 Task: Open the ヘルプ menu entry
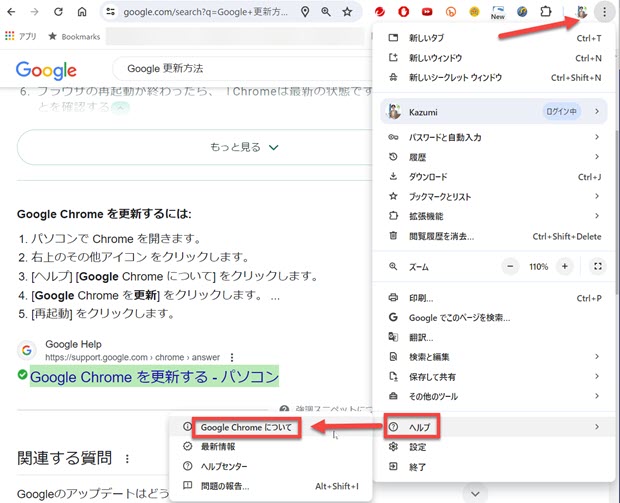(x=420, y=427)
